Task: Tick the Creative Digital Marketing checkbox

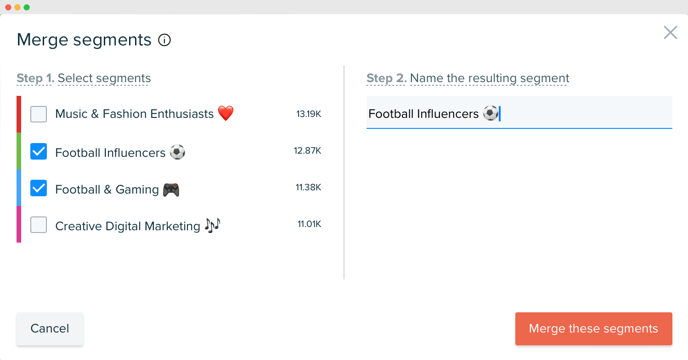Action: [x=39, y=225]
